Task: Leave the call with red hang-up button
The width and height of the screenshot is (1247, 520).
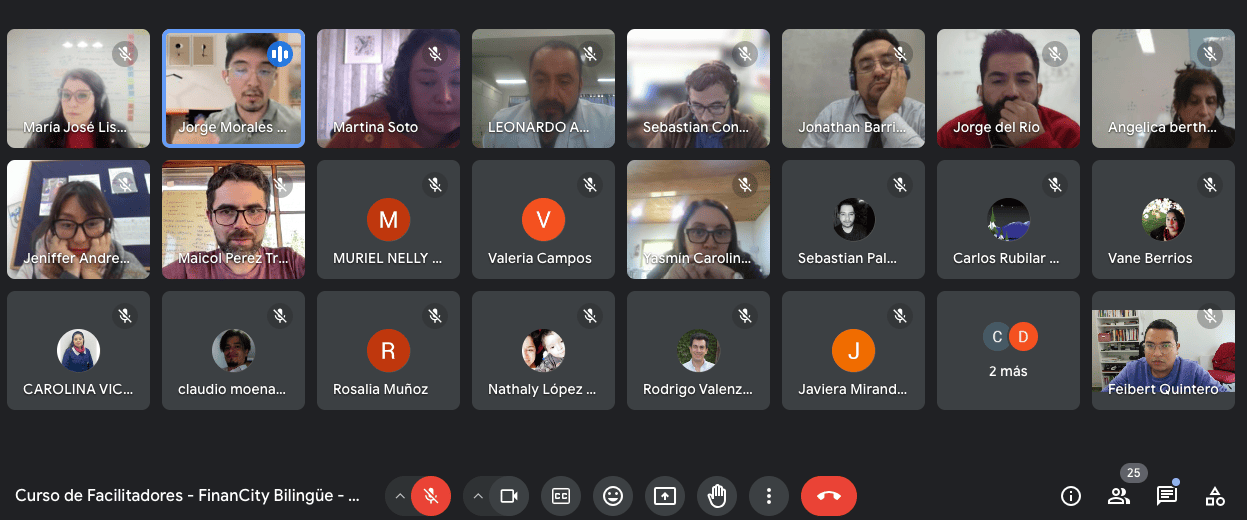Action: click(829, 495)
